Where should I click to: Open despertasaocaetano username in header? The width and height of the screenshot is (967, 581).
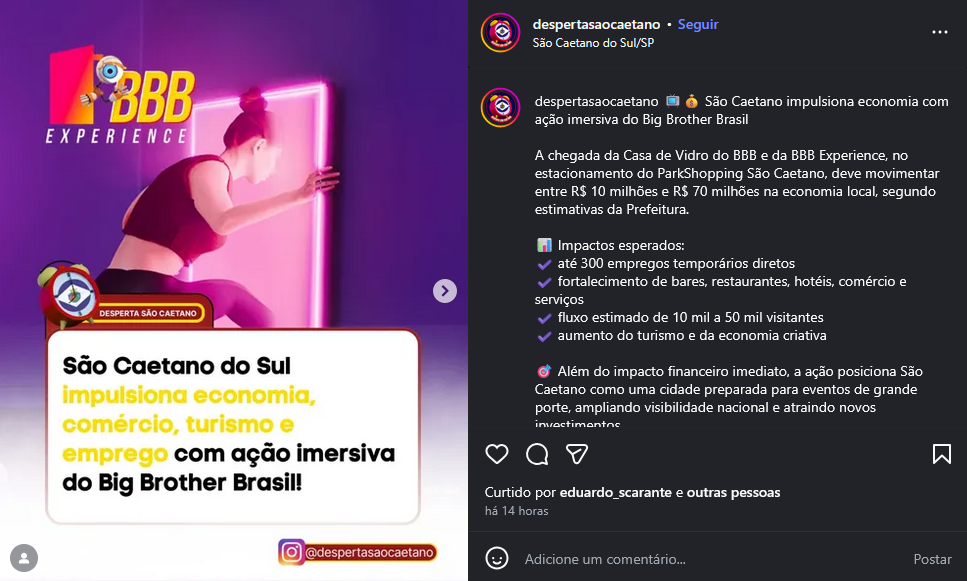pyautogui.click(x=596, y=24)
